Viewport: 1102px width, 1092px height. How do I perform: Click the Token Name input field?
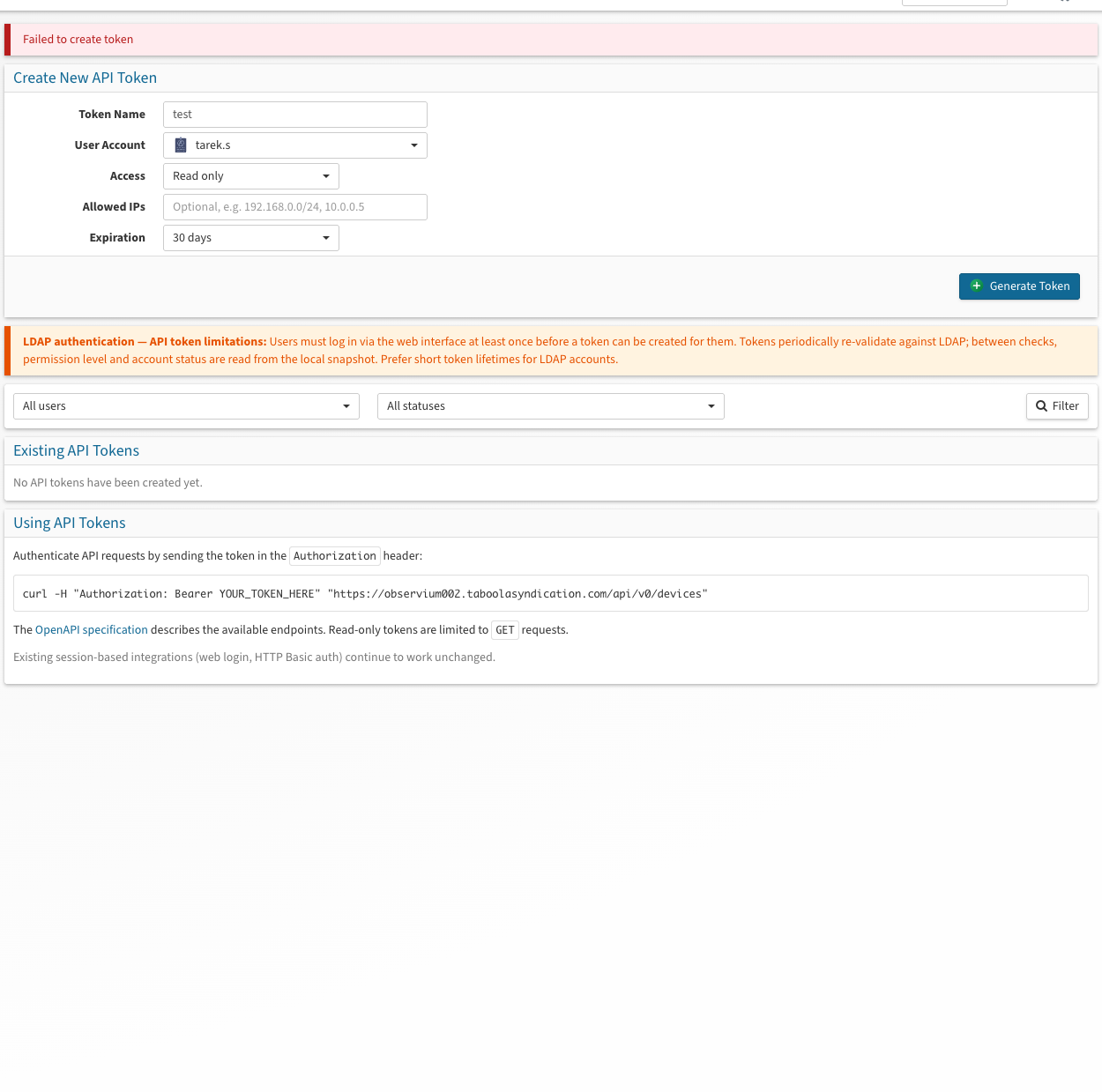tap(294, 115)
